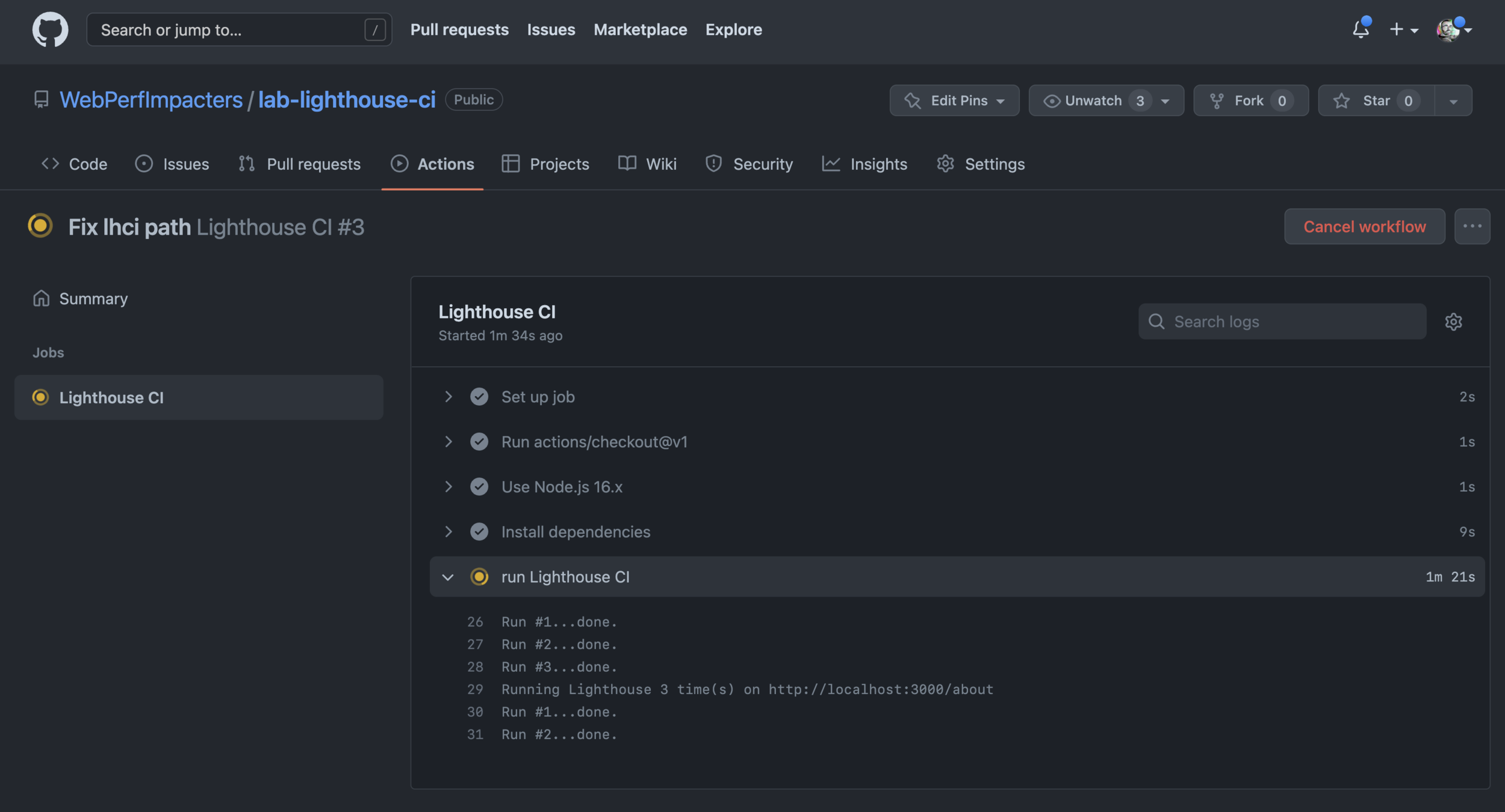Click the plus create-new icon
The image size is (1505, 812).
[1397, 29]
